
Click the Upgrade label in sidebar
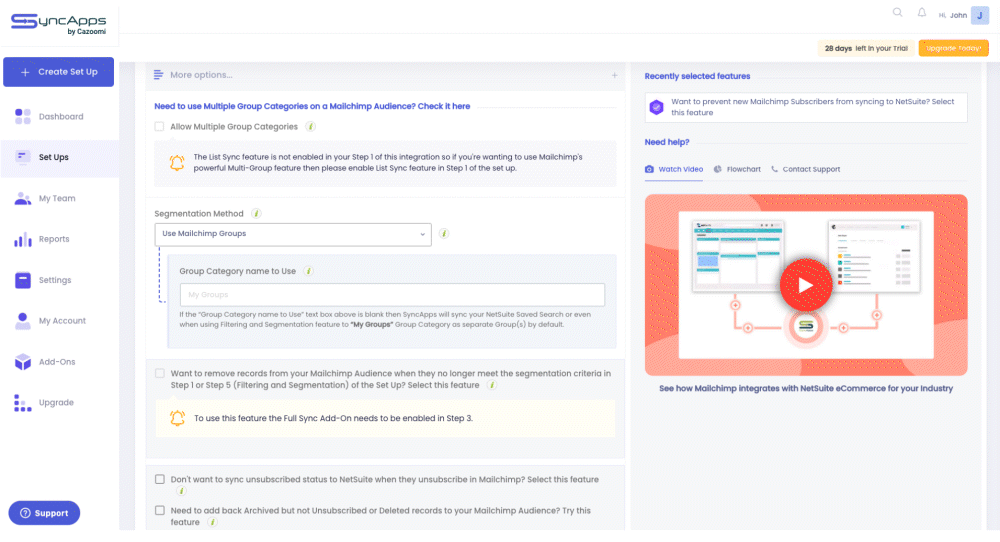pos(56,402)
